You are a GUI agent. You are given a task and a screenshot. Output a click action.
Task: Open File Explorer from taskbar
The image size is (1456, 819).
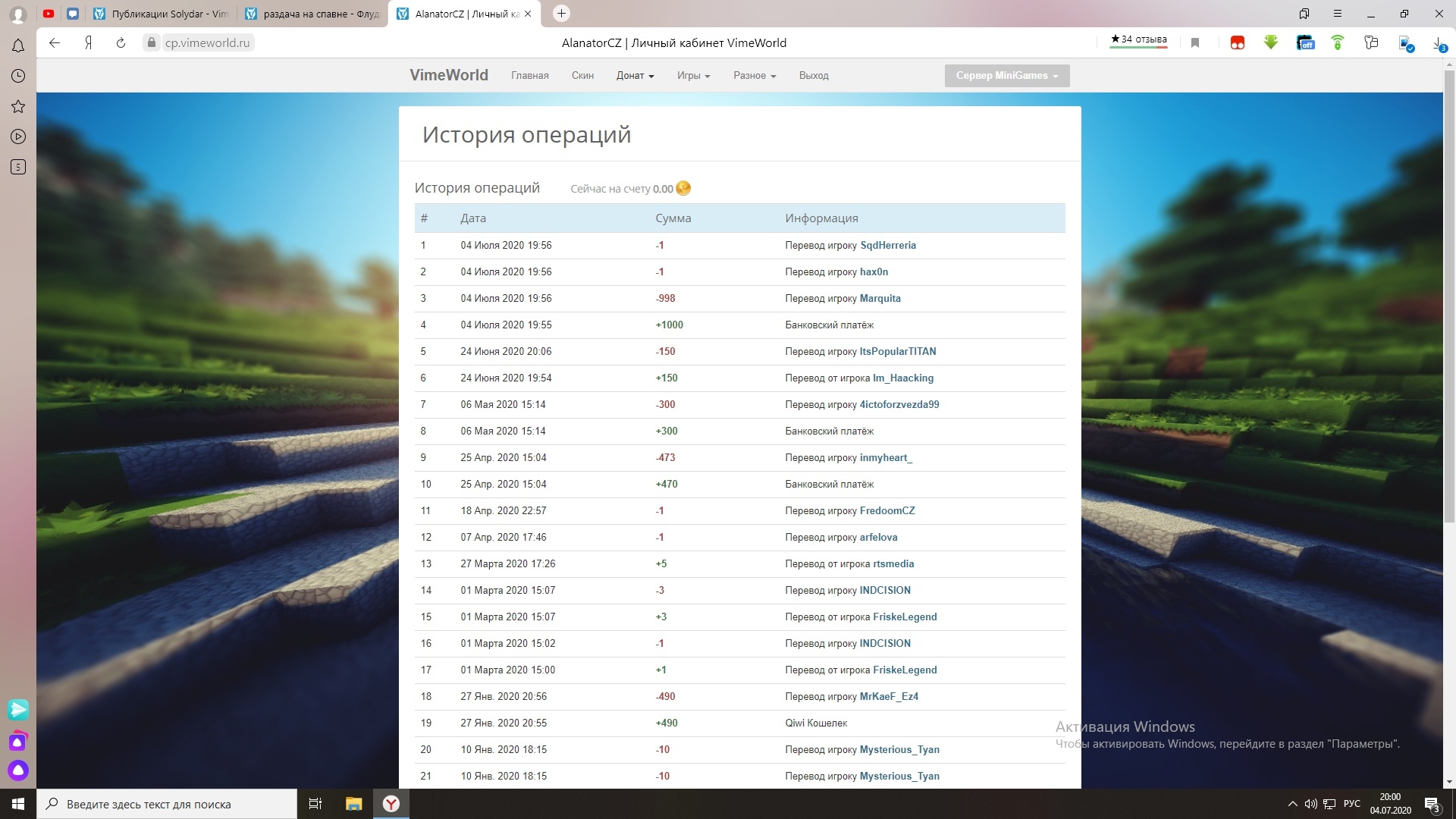353,804
